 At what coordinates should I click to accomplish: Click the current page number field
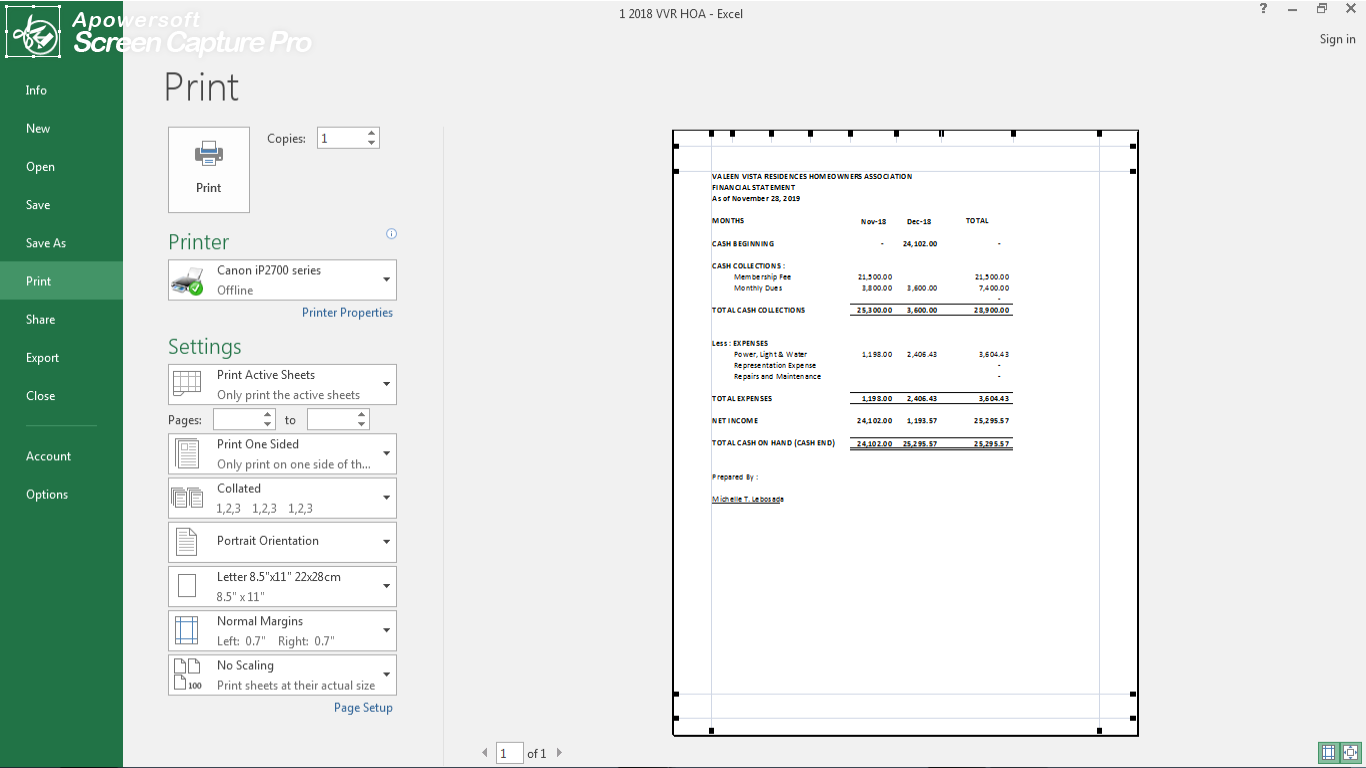pos(510,753)
